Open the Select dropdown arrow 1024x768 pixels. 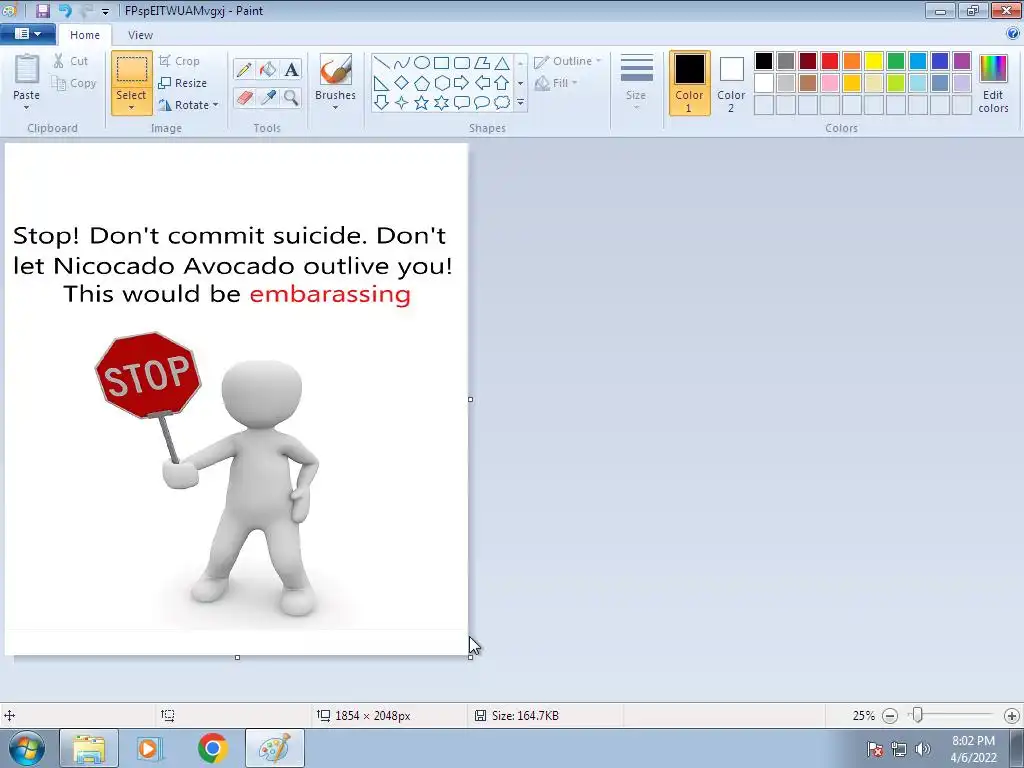coord(131,108)
